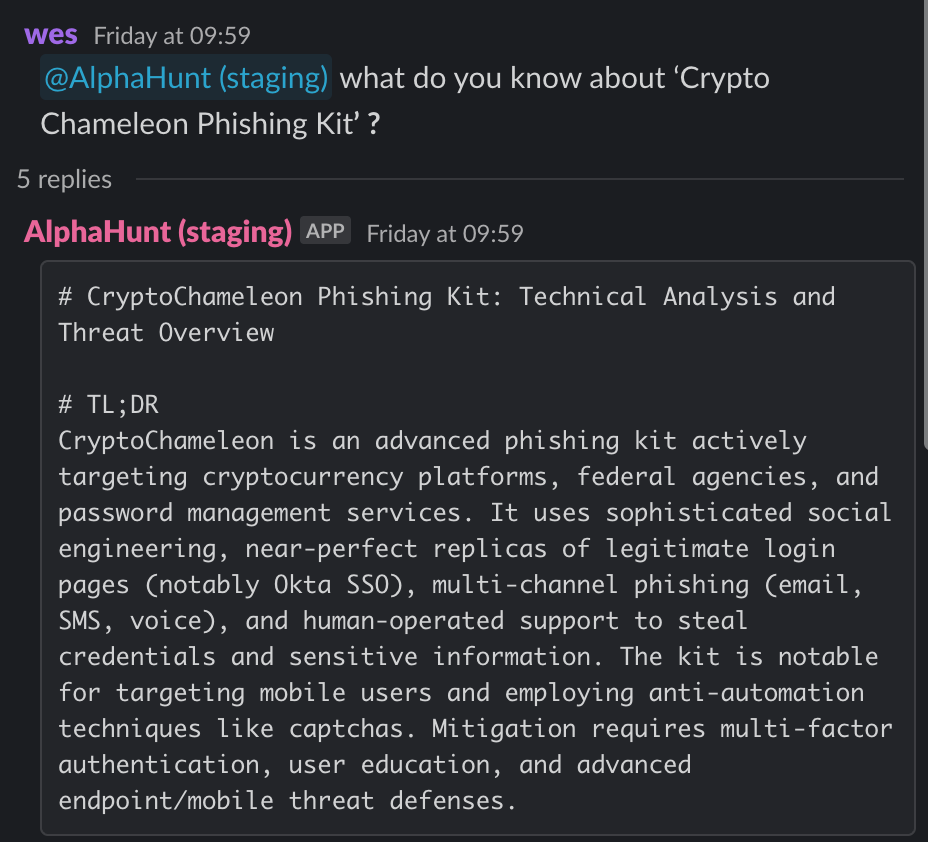Click the right-side thread scrollbar
The height and width of the screenshot is (842, 928).
coord(925,225)
